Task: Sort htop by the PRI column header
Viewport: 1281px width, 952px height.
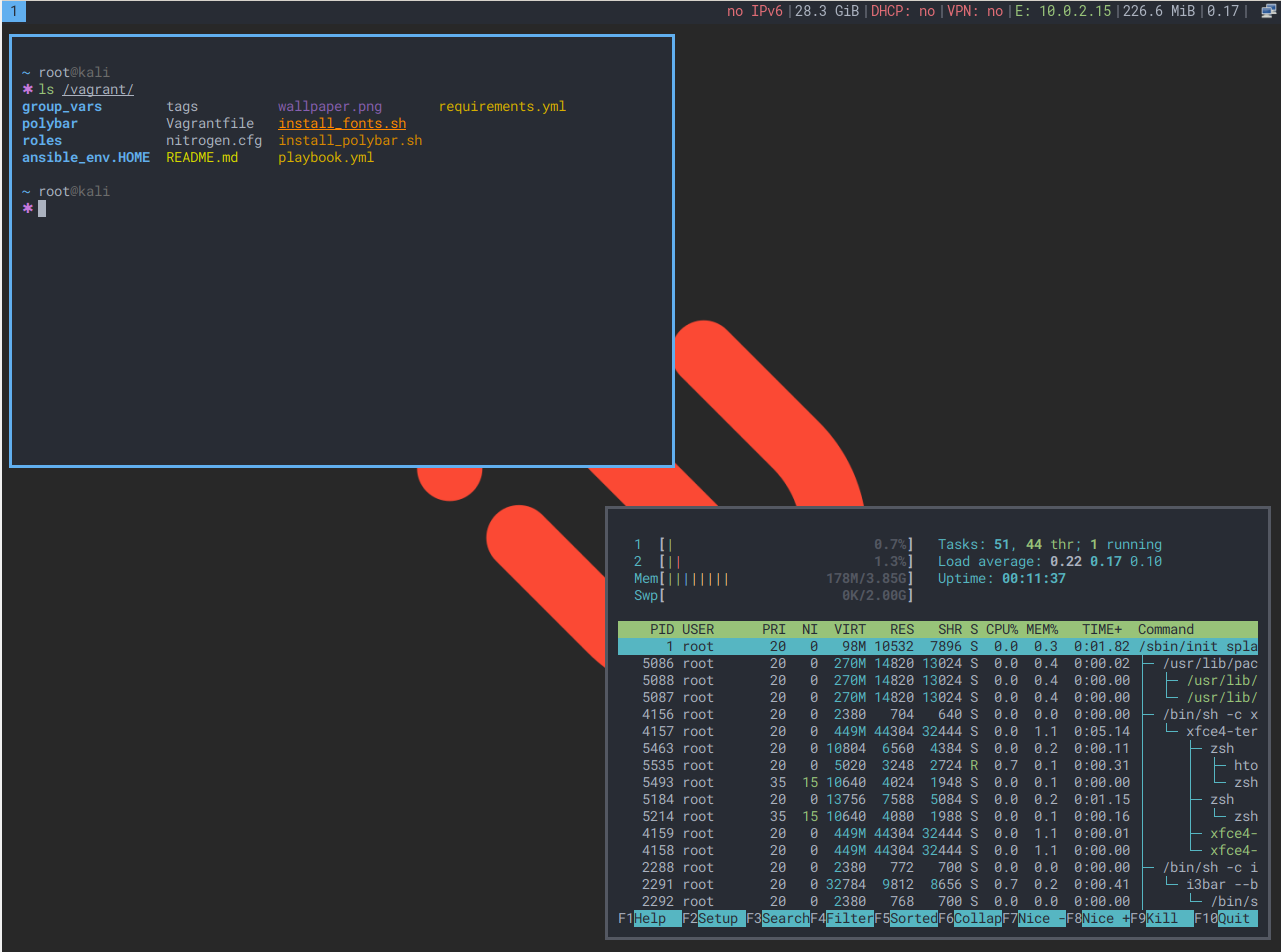Action: tap(774, 629)
